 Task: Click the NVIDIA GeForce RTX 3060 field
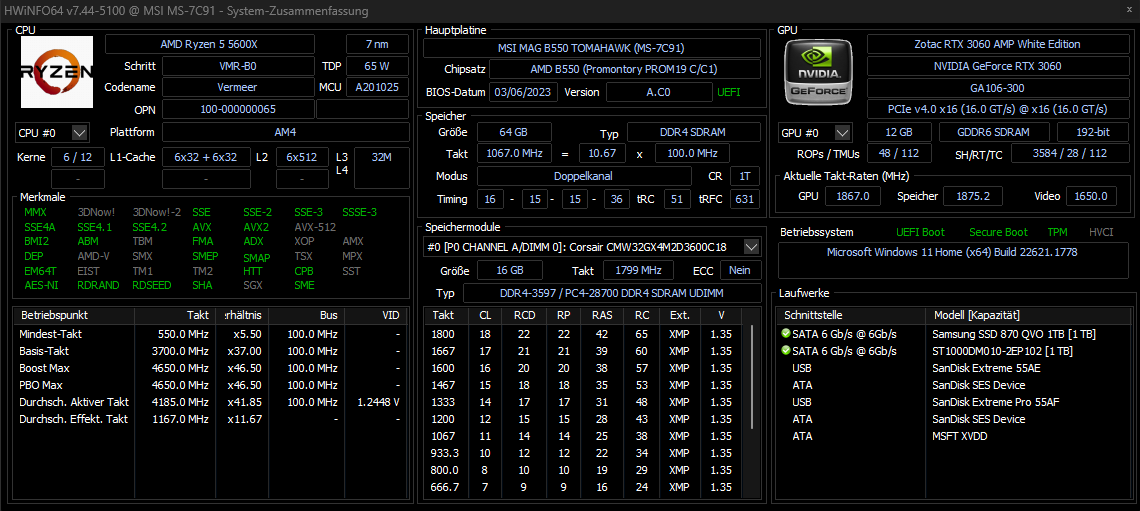pos(997,66)
